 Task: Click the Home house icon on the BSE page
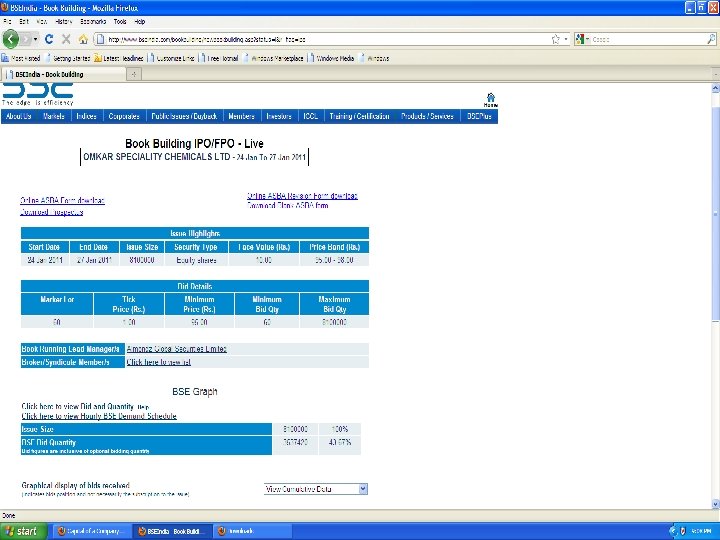[490, 99]
